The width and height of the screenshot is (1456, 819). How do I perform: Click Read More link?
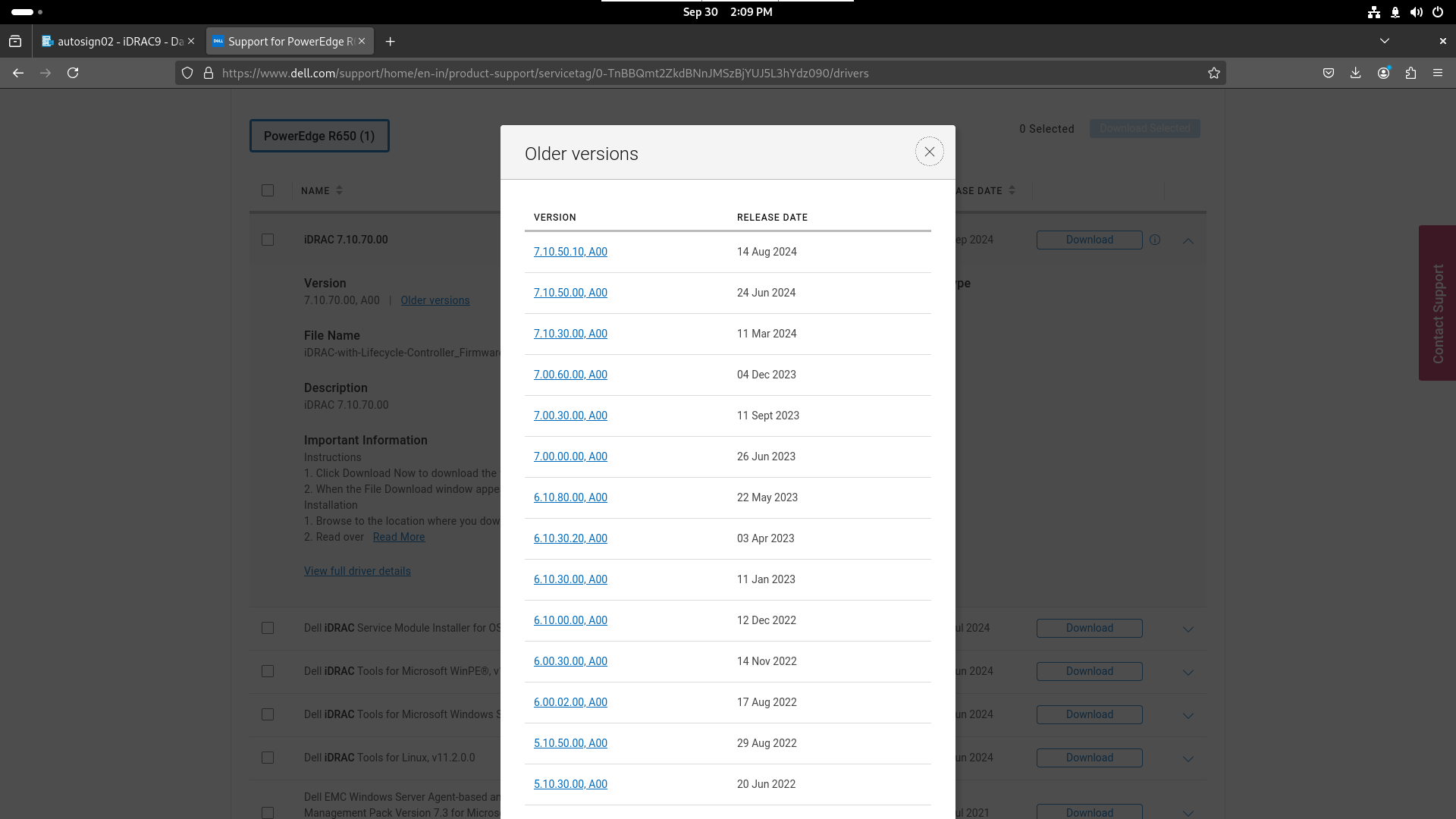click(x=399, y=537)
